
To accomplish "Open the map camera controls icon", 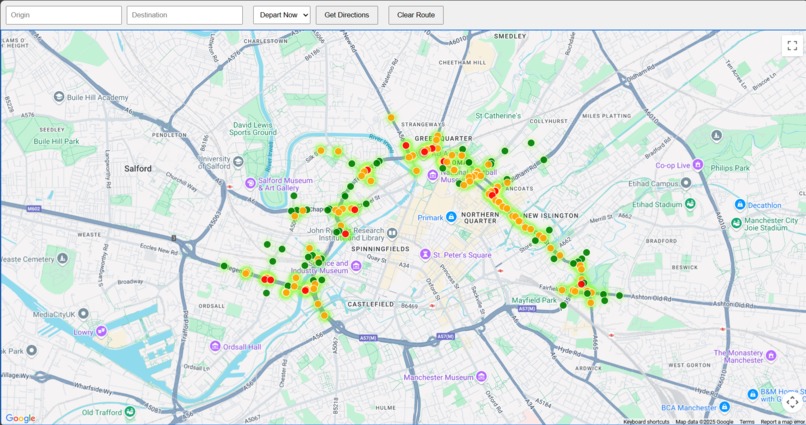I will pos(792,401).
